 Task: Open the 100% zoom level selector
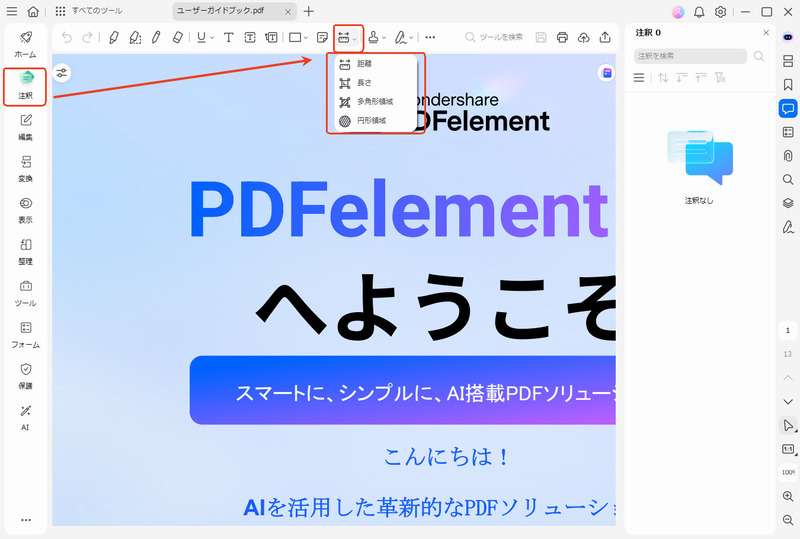point(788,473)
